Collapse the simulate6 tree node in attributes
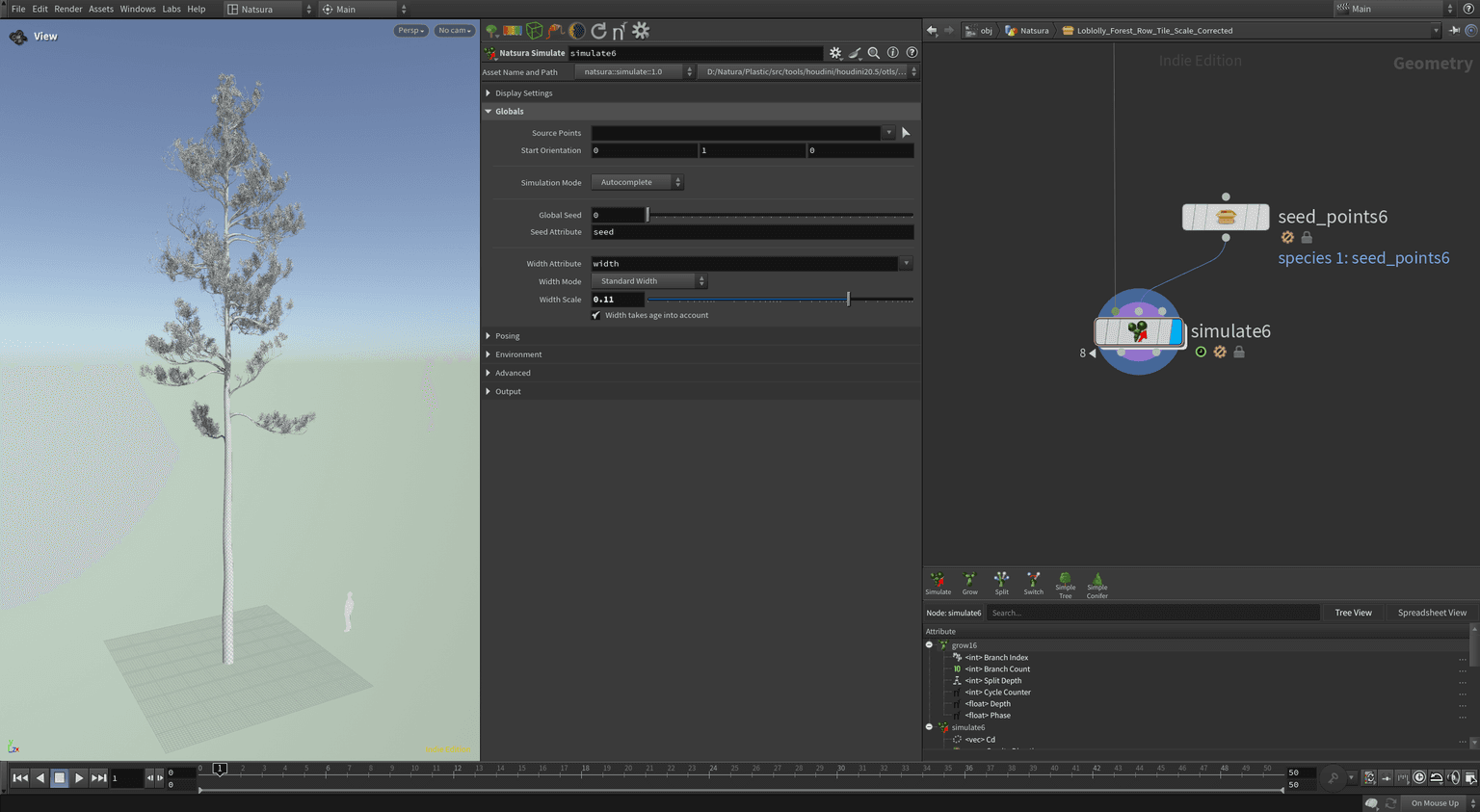This screenshot has height=812, width=1480. click(x=929, y=727)
